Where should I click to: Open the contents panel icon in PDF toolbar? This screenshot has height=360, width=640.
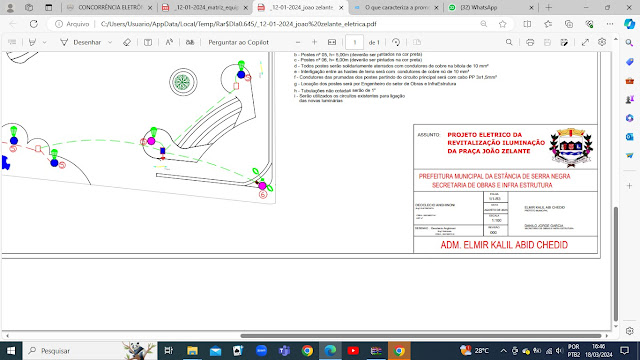(x=12, y=42)
